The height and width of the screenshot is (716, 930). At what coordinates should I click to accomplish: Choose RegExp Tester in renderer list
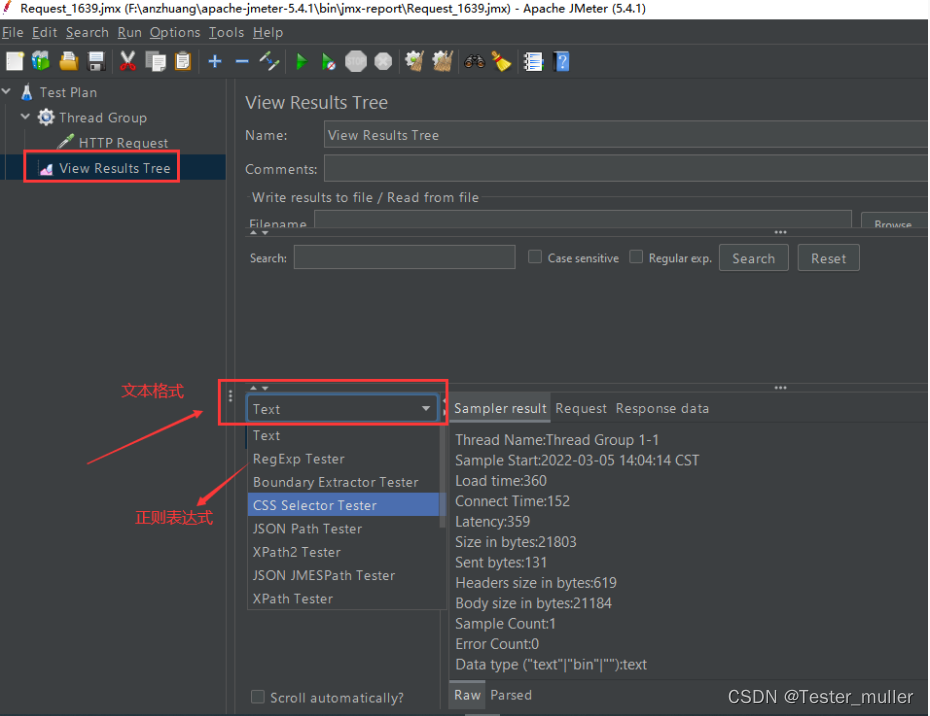coord(343,459)
